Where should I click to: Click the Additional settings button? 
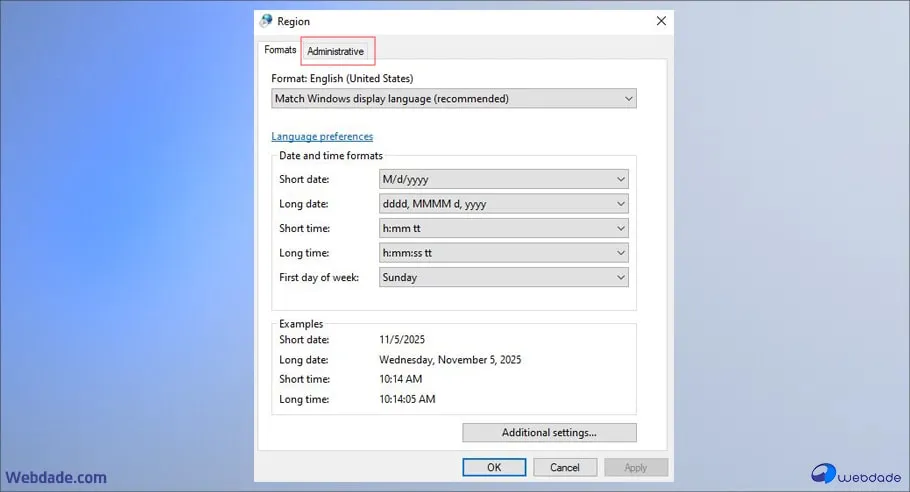(x=549, y=432)
